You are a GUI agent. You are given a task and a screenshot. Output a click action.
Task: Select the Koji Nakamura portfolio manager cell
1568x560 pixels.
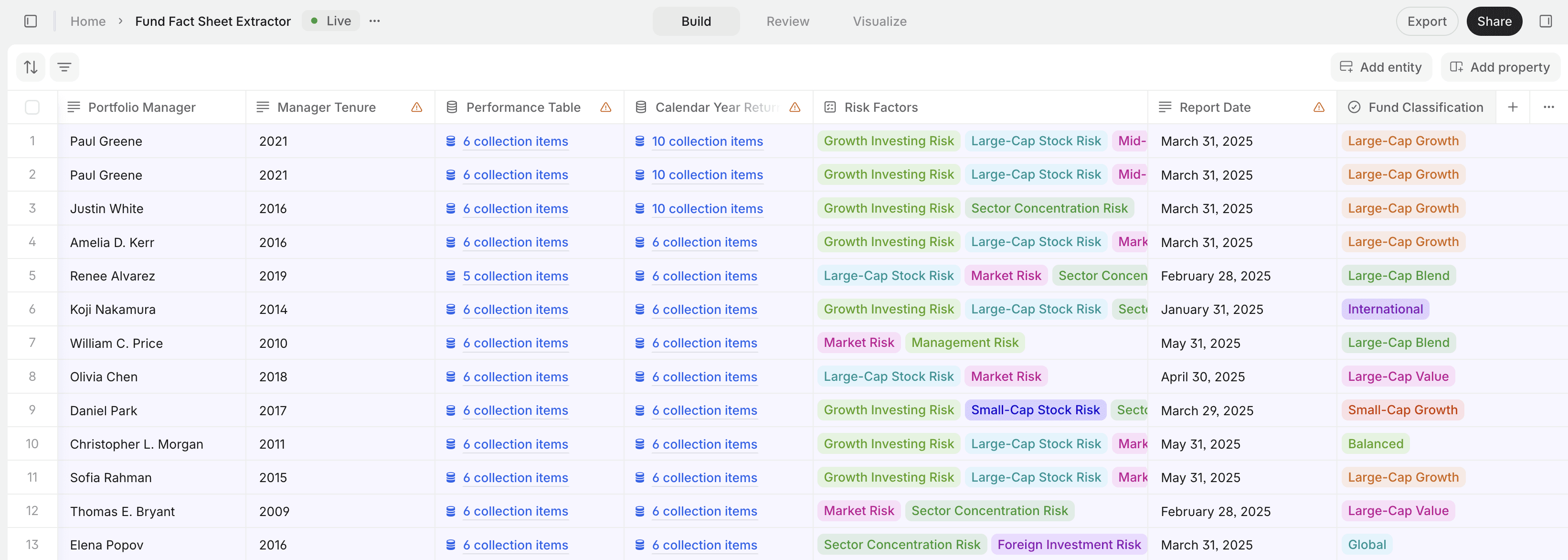(113, 310)
